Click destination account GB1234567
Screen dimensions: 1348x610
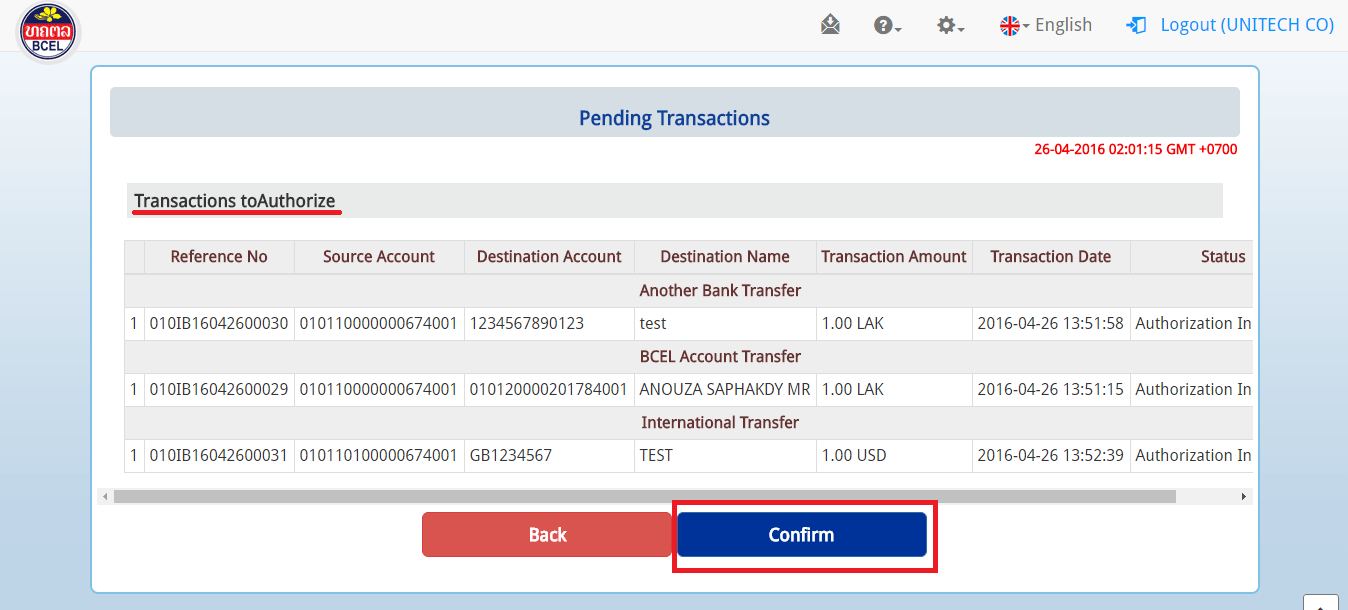click(511, 456)
